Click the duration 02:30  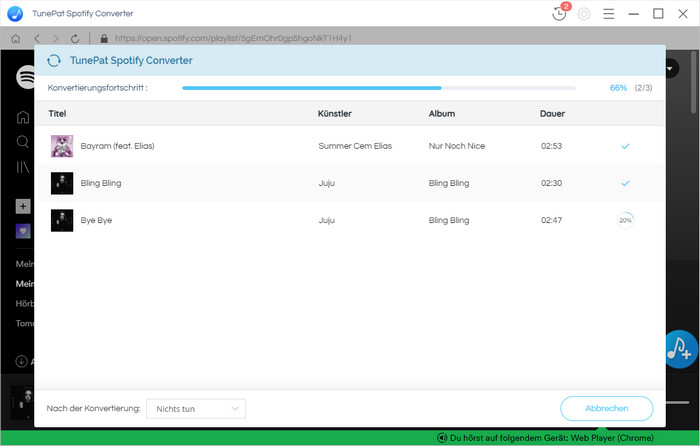[x=551, y=183]
